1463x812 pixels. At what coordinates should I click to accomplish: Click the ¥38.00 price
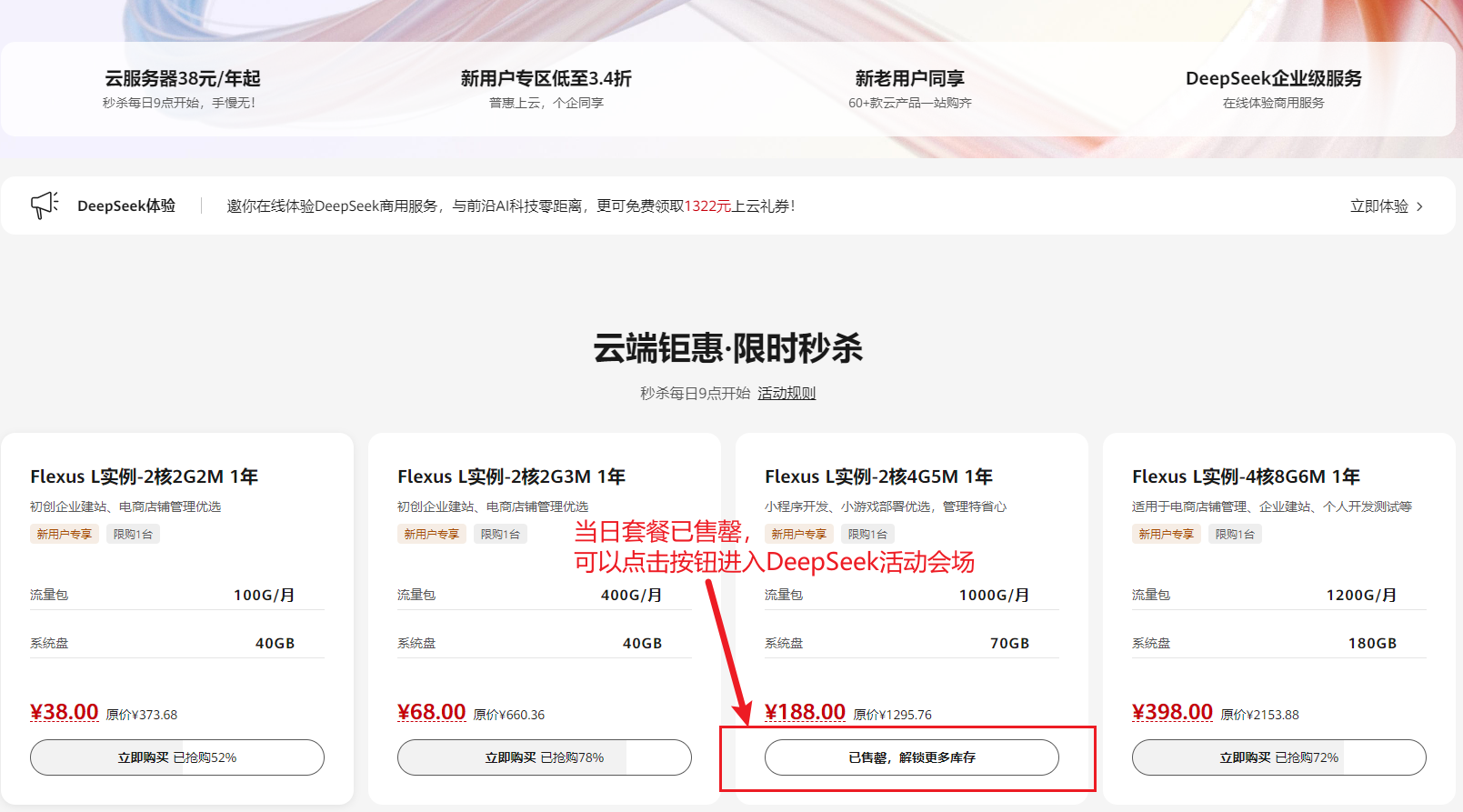[x=65, y=712]
